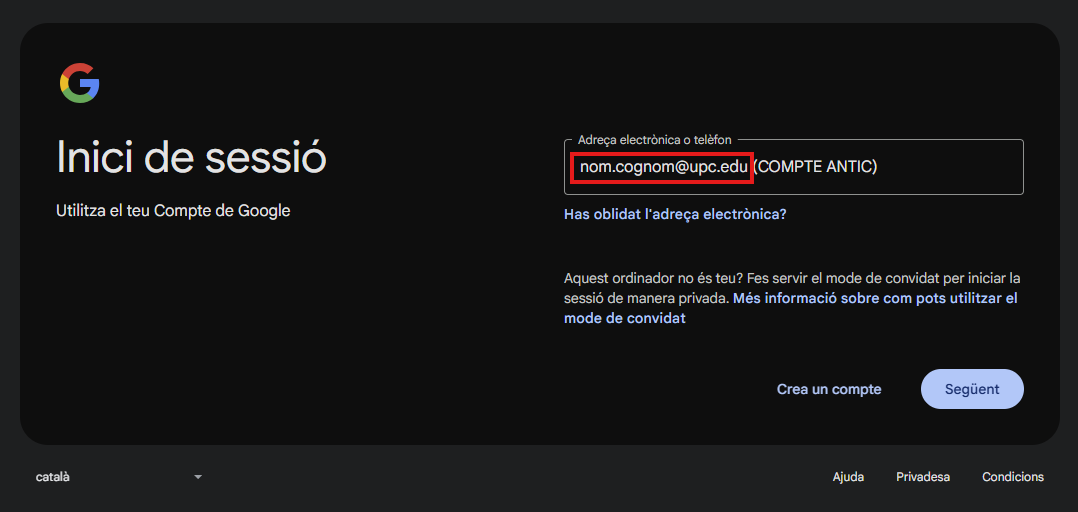Image resolution: width=1078 pixels, height=512 pixels.
Task: Click the nom.cognom@upc.edu text in the field
Action: coord(663,167)
